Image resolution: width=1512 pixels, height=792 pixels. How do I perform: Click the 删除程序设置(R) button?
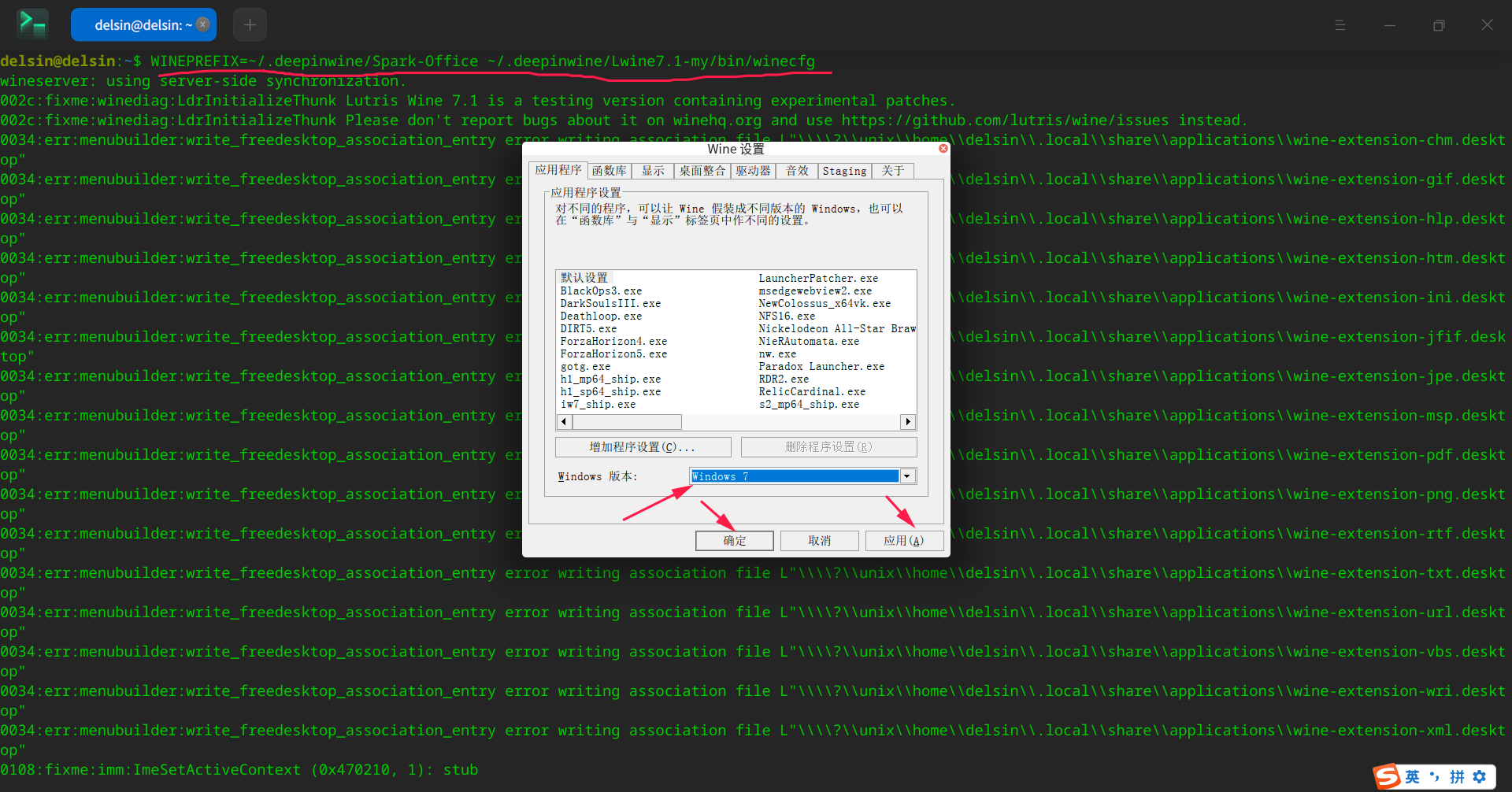click(x=828, y=447)
